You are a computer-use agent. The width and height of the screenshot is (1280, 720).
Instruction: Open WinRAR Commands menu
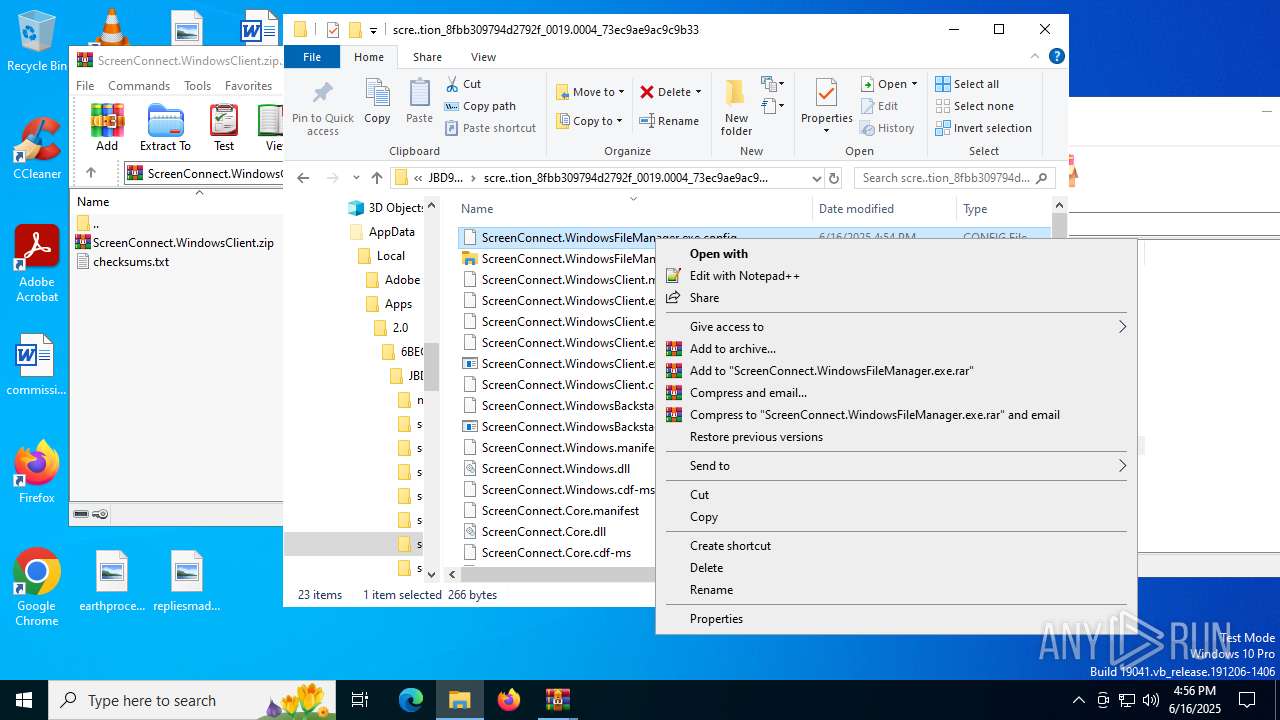pos(139,86)
